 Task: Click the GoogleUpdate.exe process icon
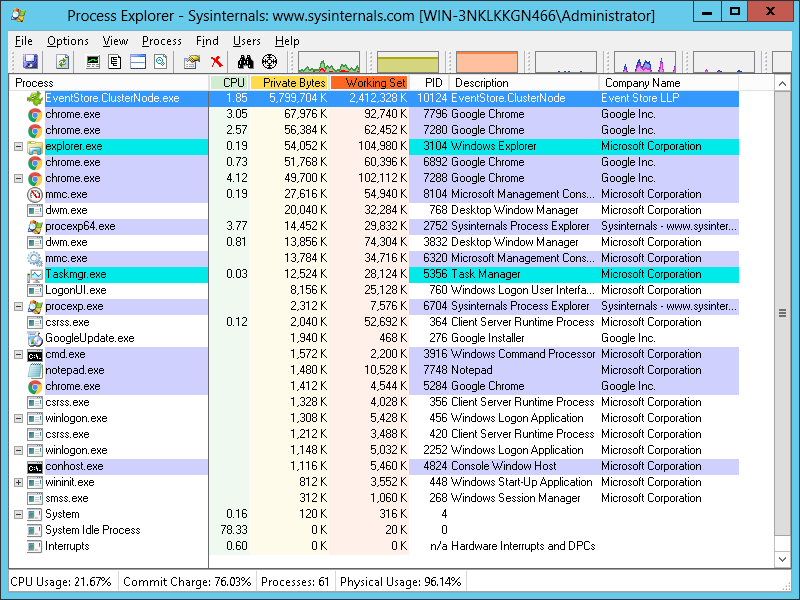pos(35,339)
